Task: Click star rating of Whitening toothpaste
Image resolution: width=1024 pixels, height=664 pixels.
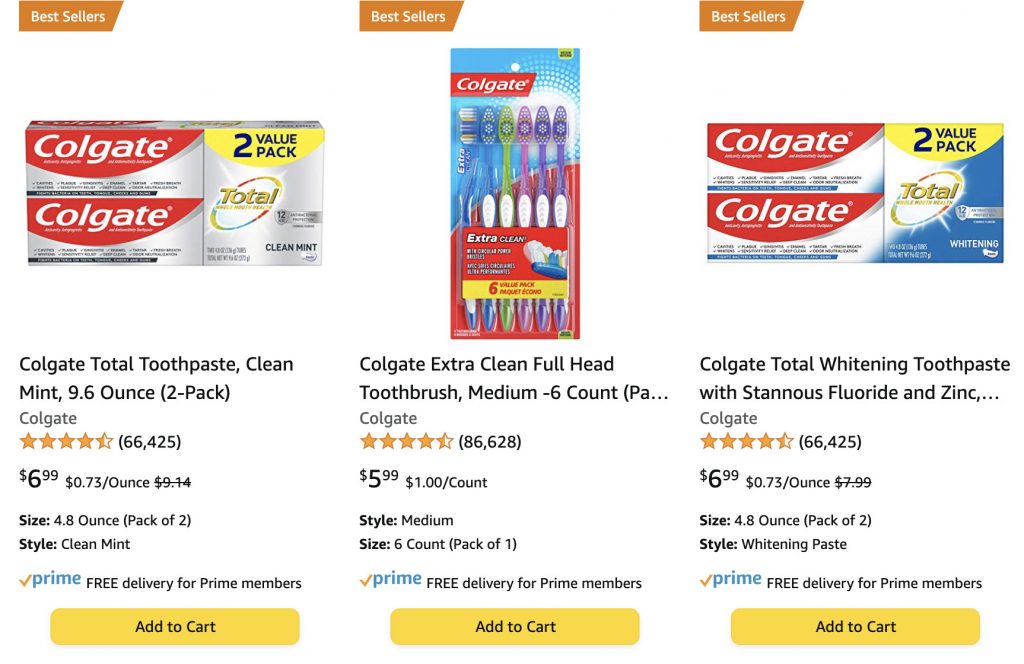Action: tap(746, 442)
